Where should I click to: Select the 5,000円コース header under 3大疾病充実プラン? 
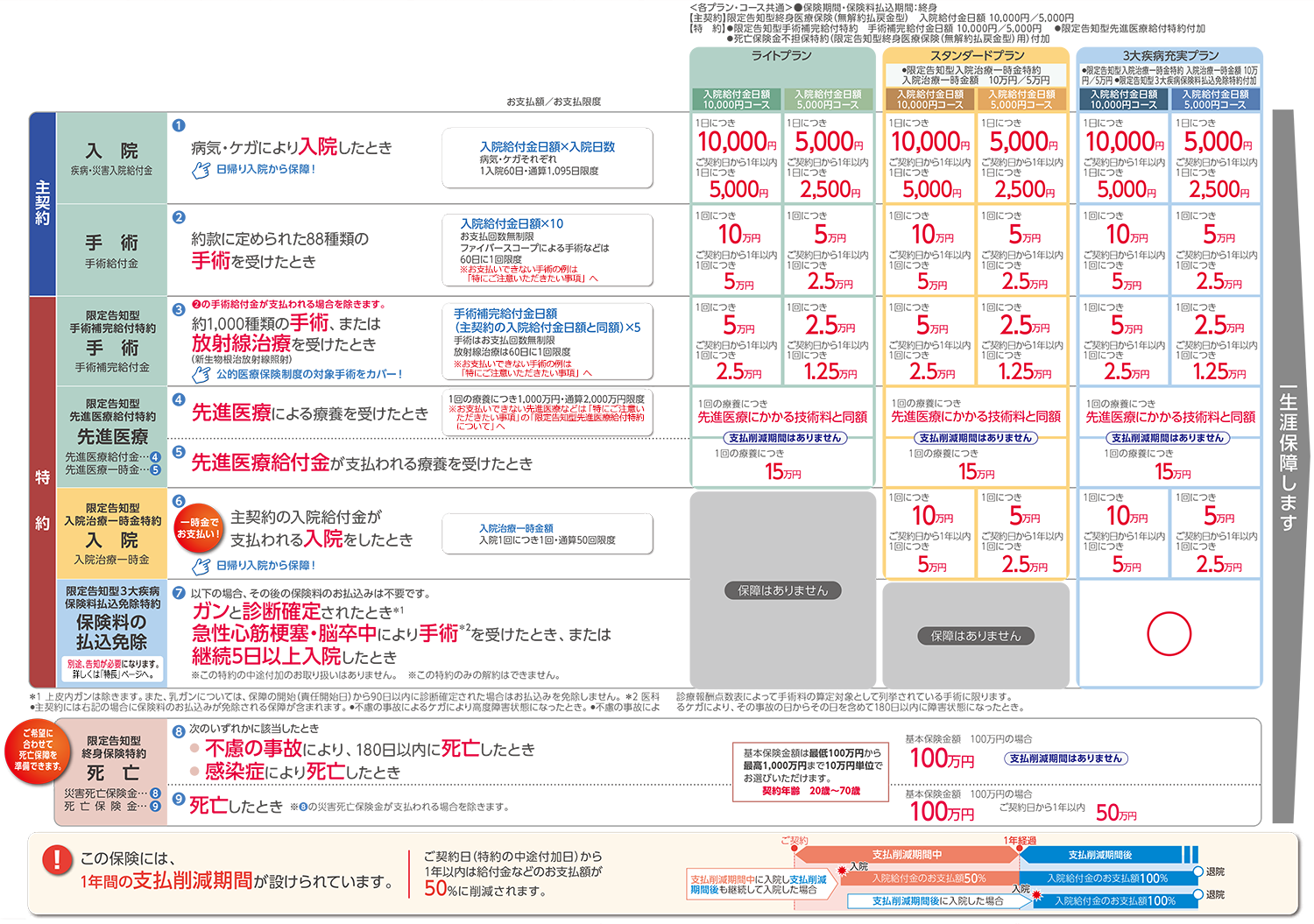(x=1215, y=99)
